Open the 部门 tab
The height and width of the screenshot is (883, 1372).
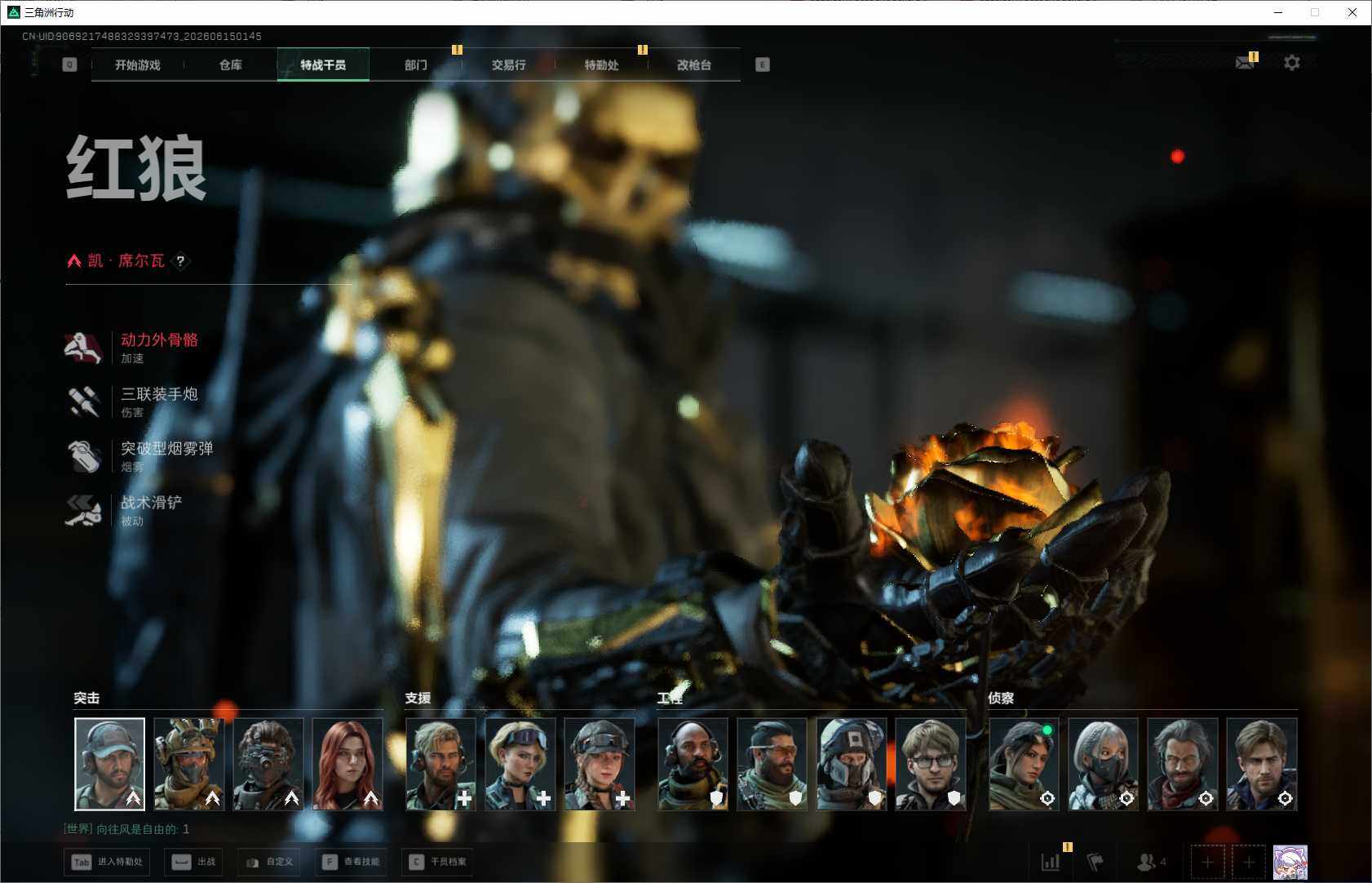coord(416,64)
